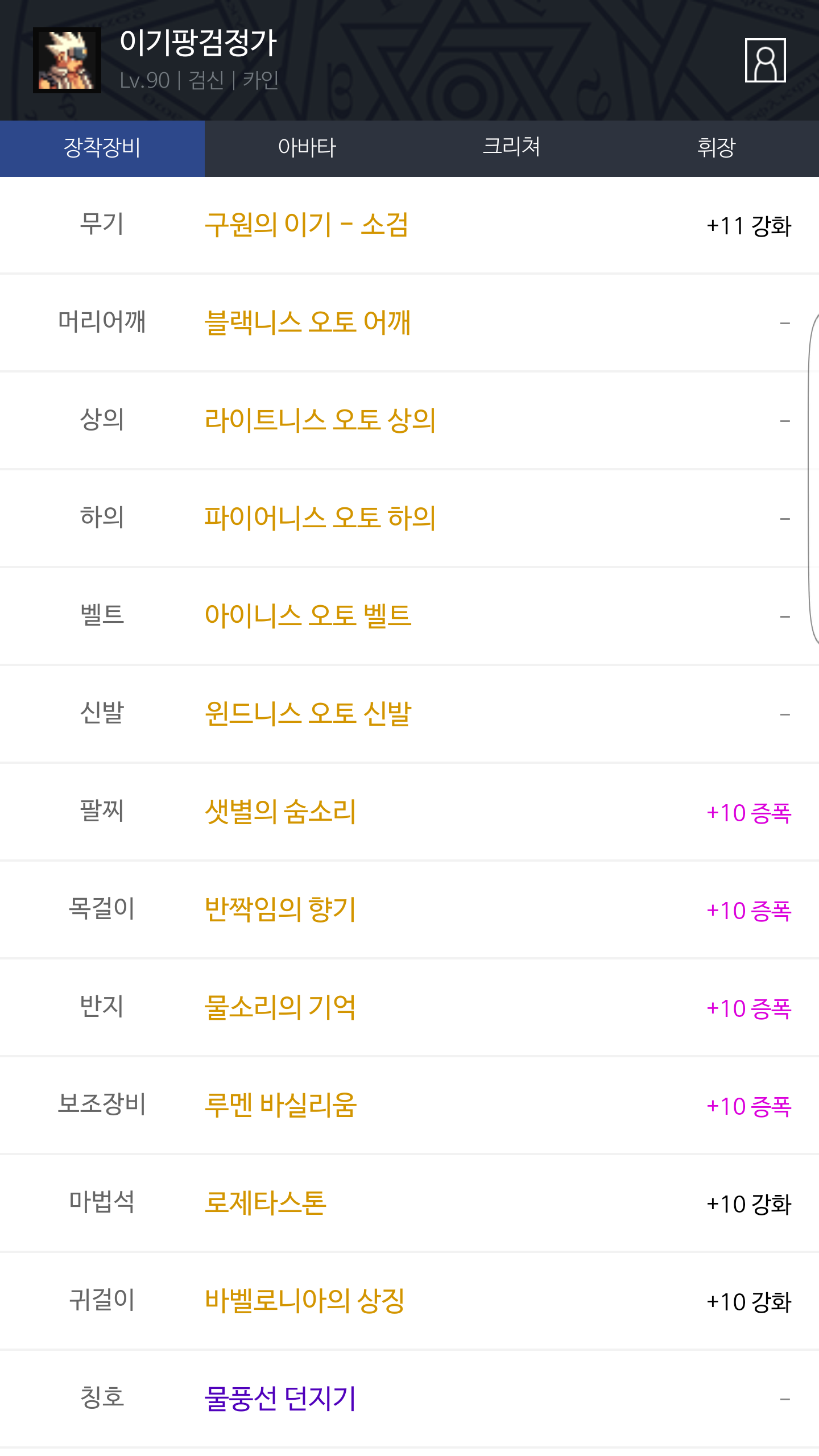Click 라이트니스 오토 상의 item
Viewport: 819px width, 1456px height.
320,420
